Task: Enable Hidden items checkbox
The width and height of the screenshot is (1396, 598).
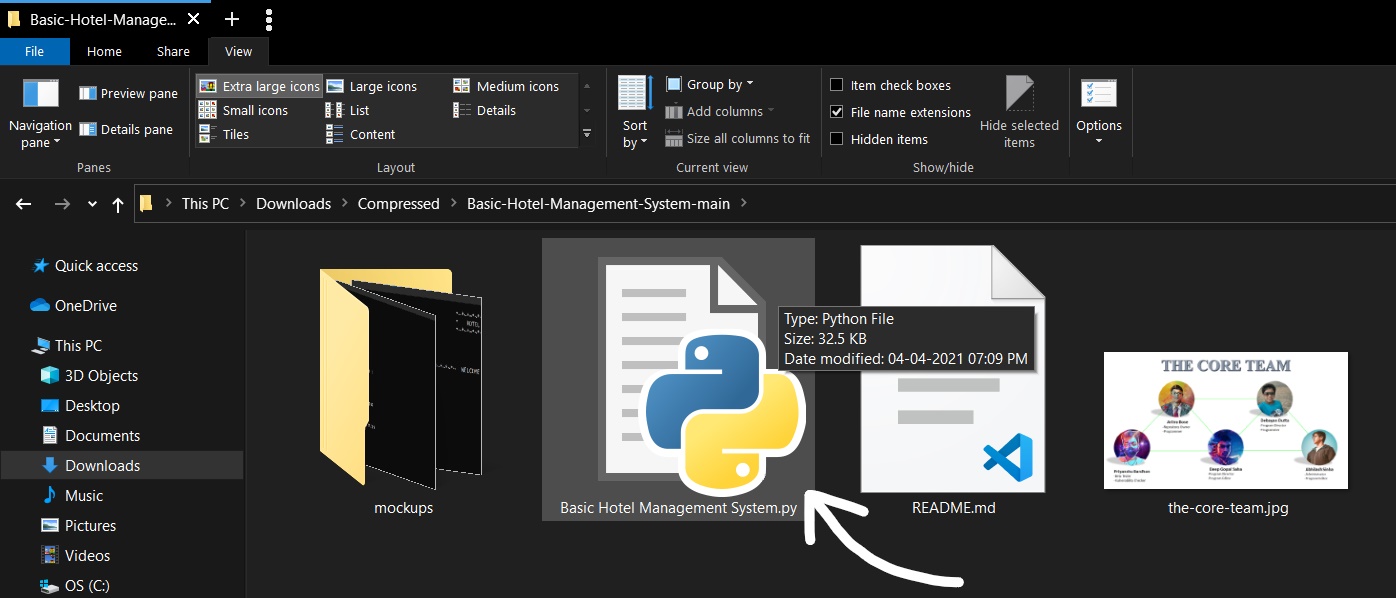Action: point(837,139)
